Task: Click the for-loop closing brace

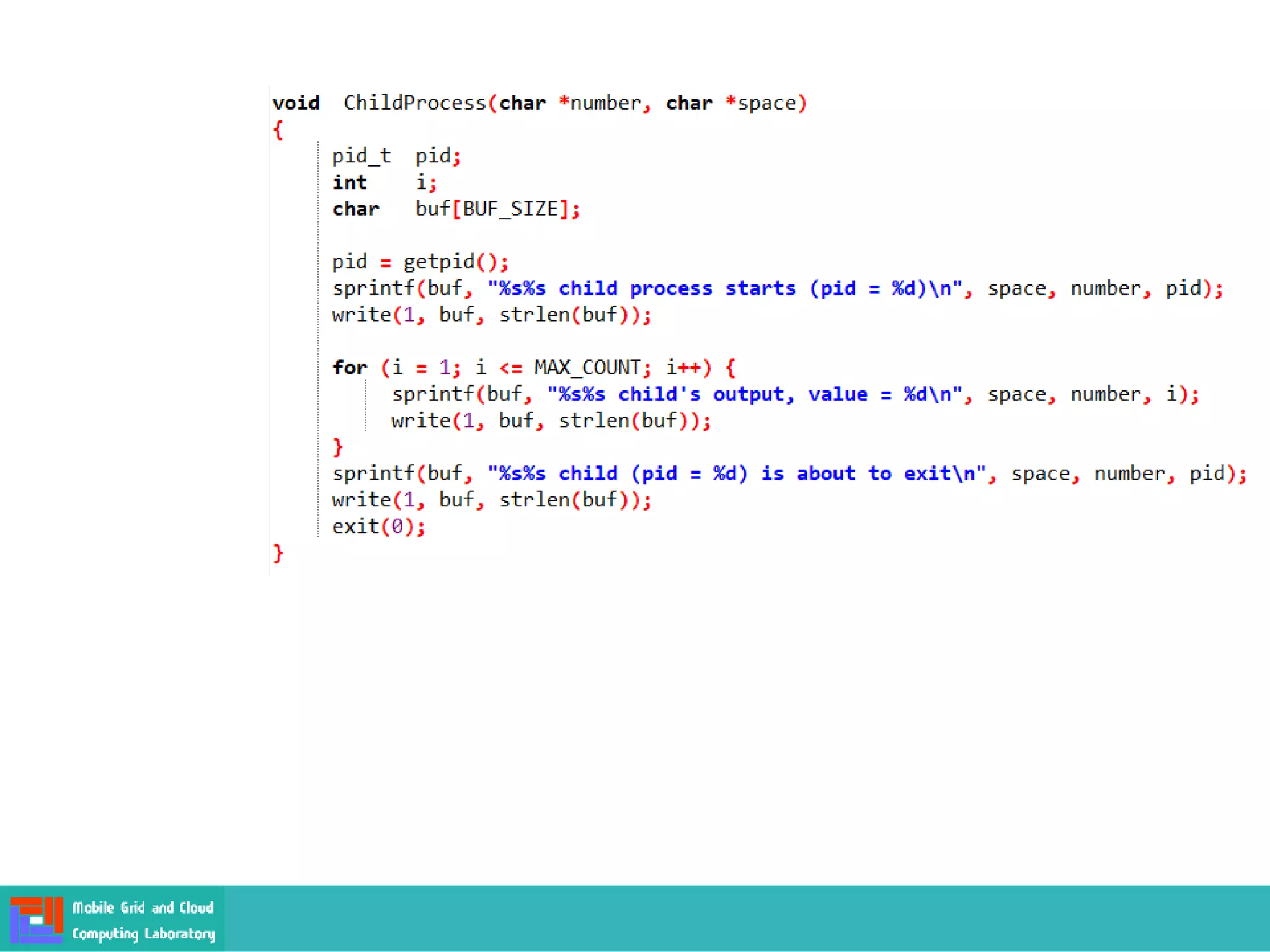Action: tap(337, 446)
